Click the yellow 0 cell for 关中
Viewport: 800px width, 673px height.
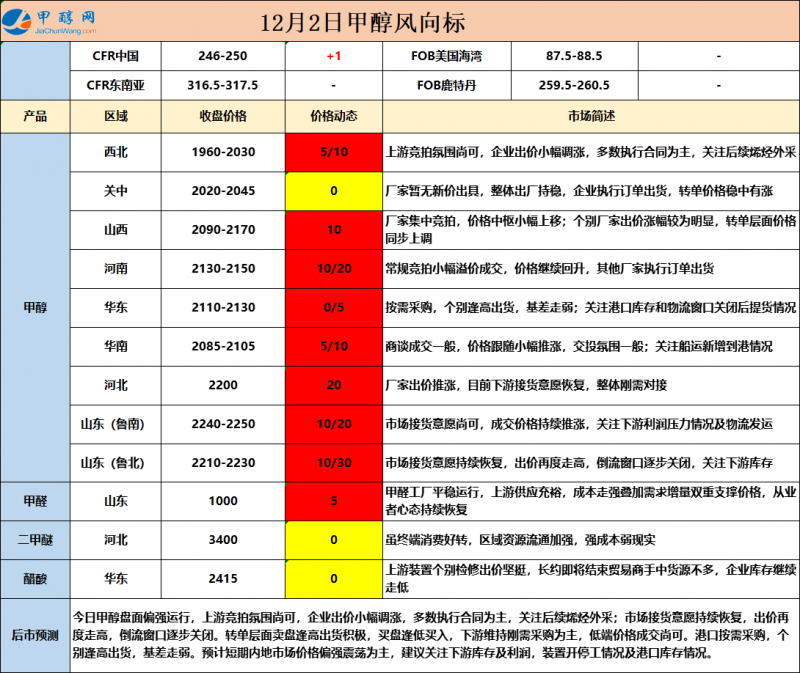pyautogui.click(x=333, y=190)
